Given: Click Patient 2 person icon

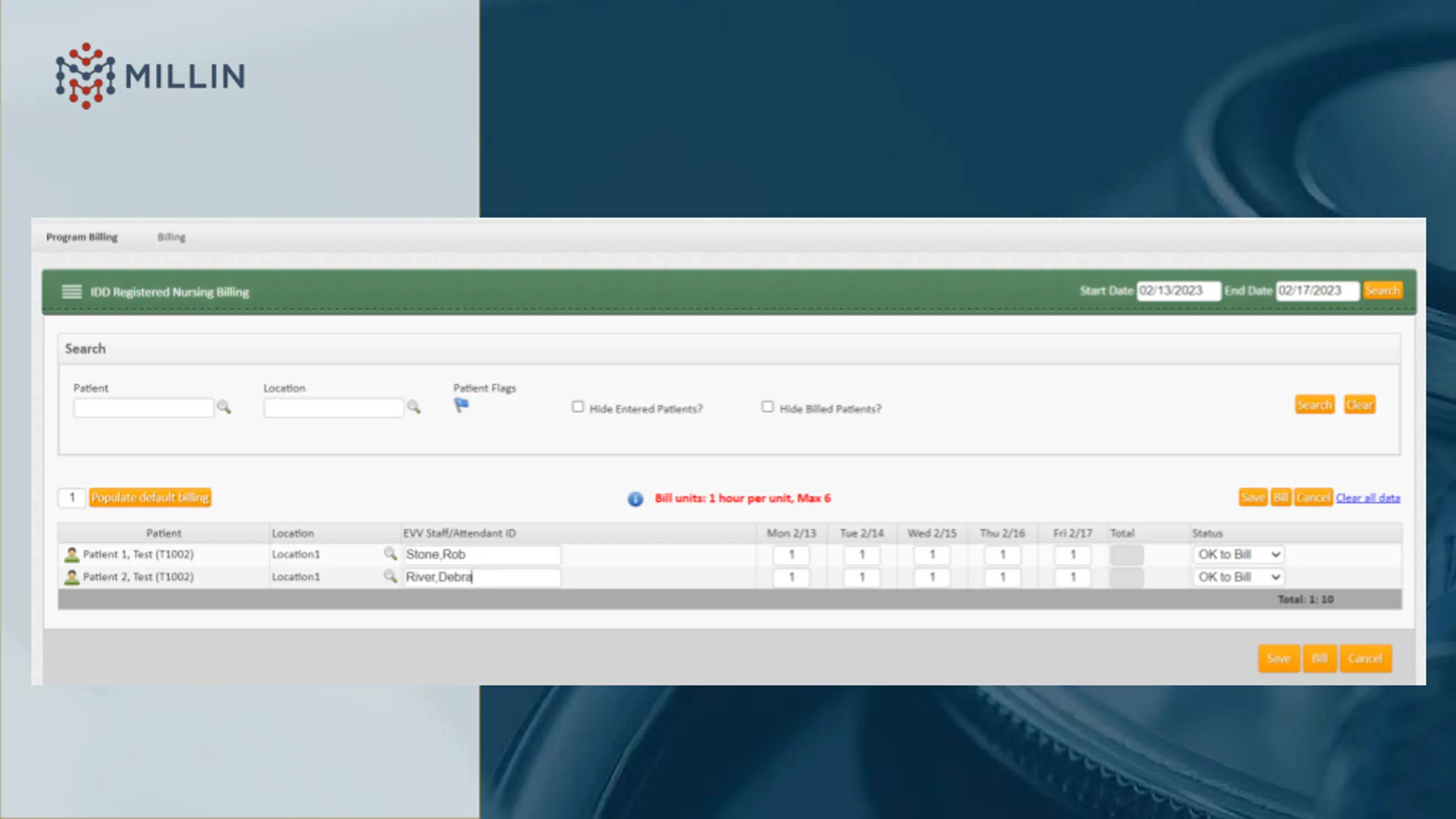Looking at the screenshot, I should coord(72,577).
